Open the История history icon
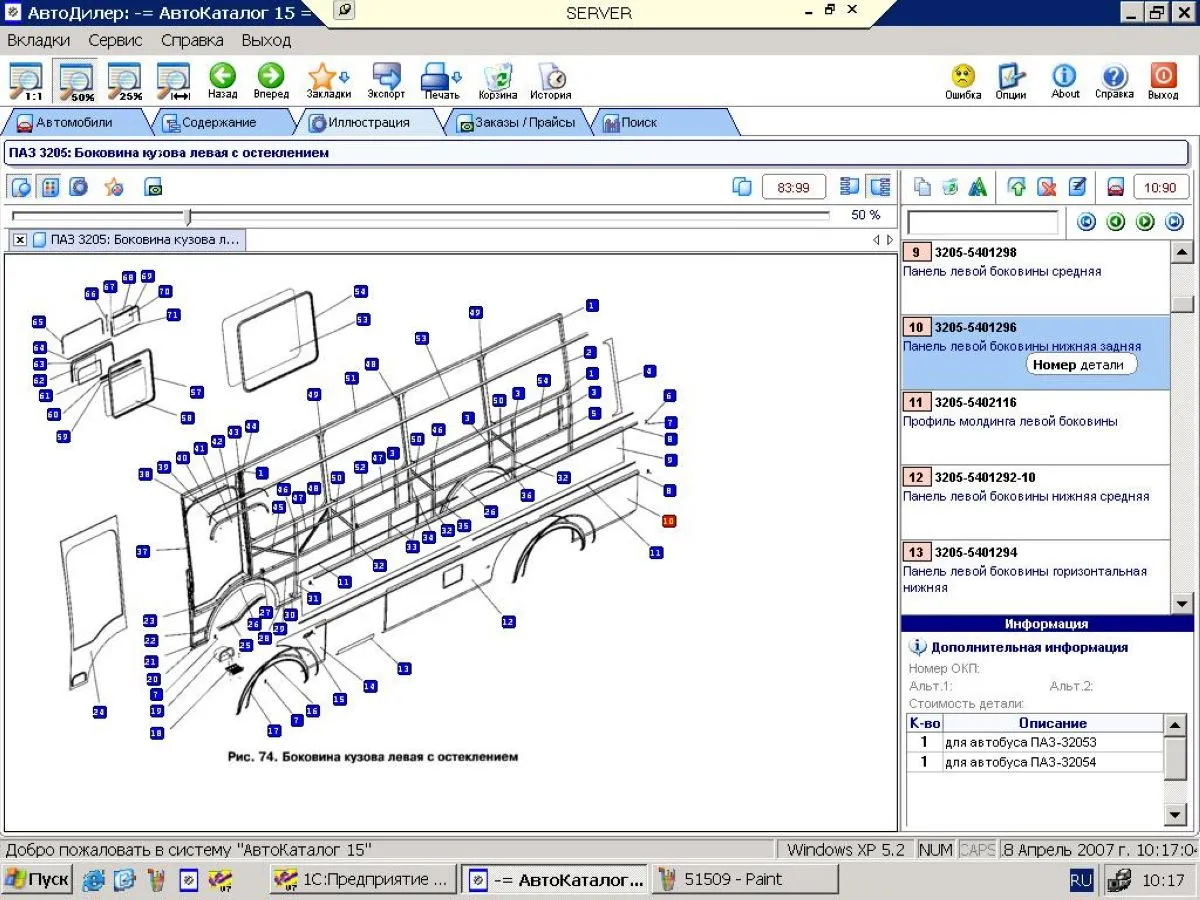 [551, 81]
